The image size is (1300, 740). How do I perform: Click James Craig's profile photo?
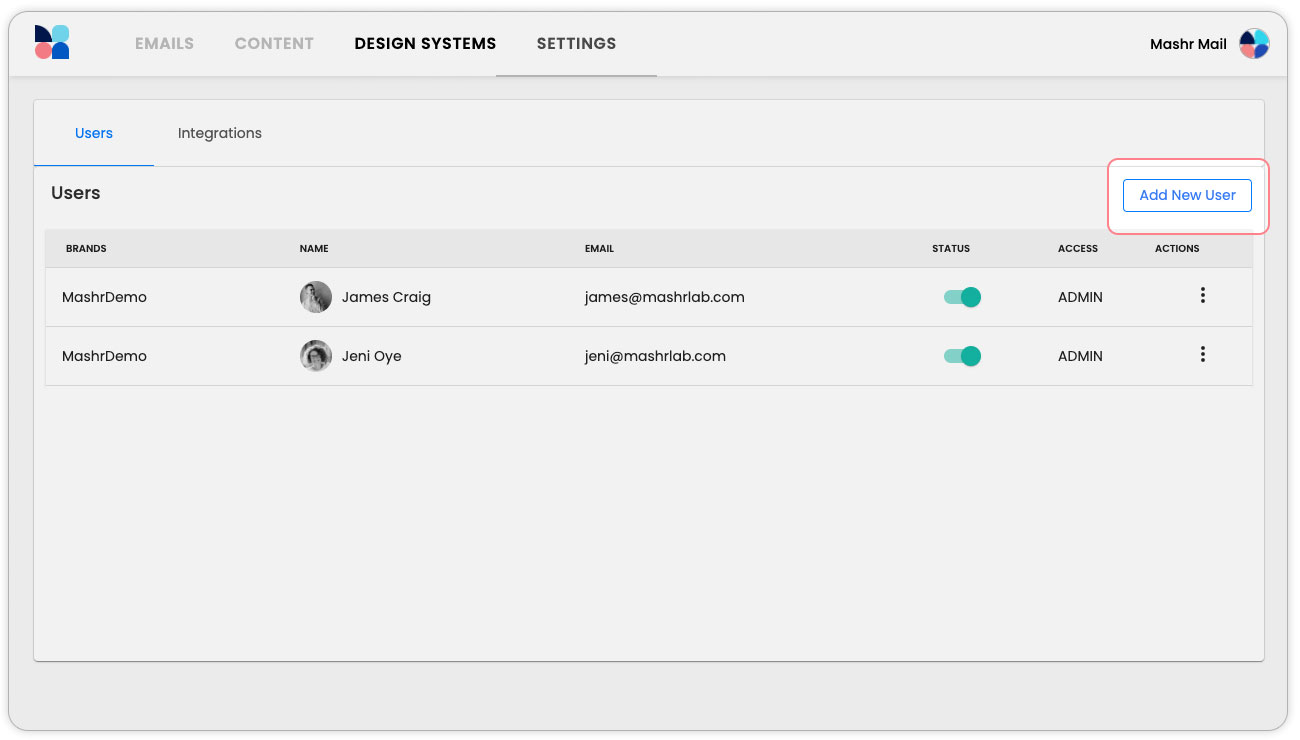[x=316, y=297]
